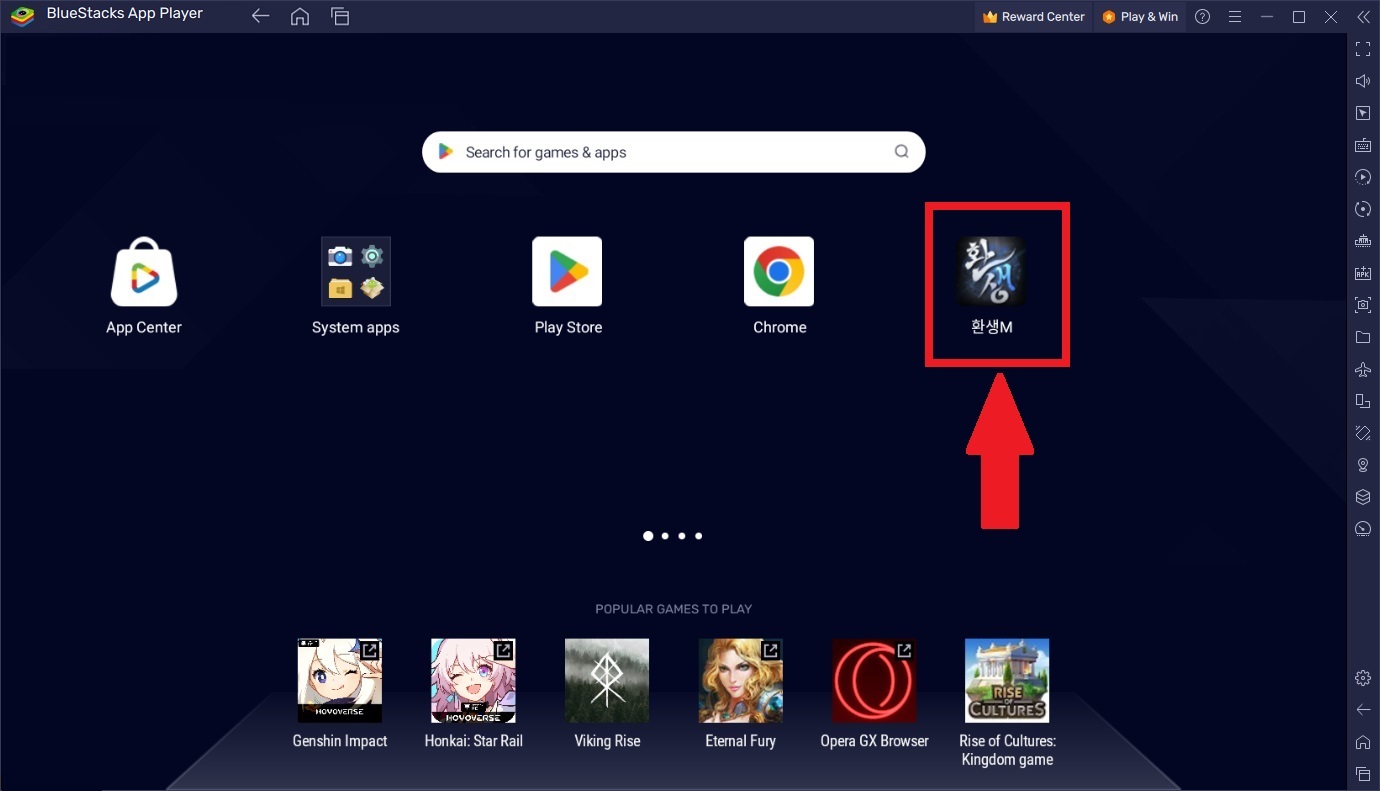
Task: Open Reward Center
Action: coord(1034,17)
